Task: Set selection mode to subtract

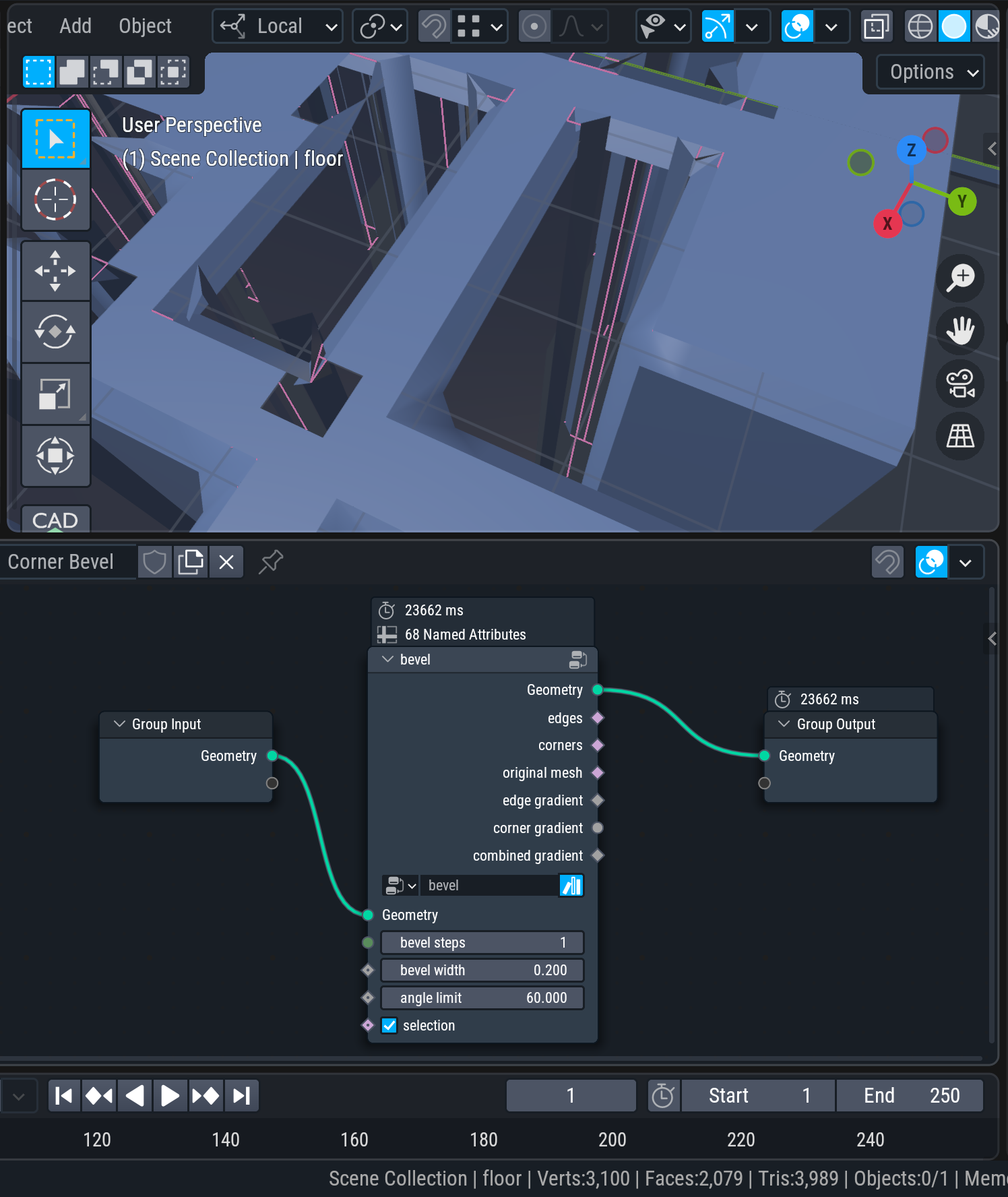Action: point(106,71)
